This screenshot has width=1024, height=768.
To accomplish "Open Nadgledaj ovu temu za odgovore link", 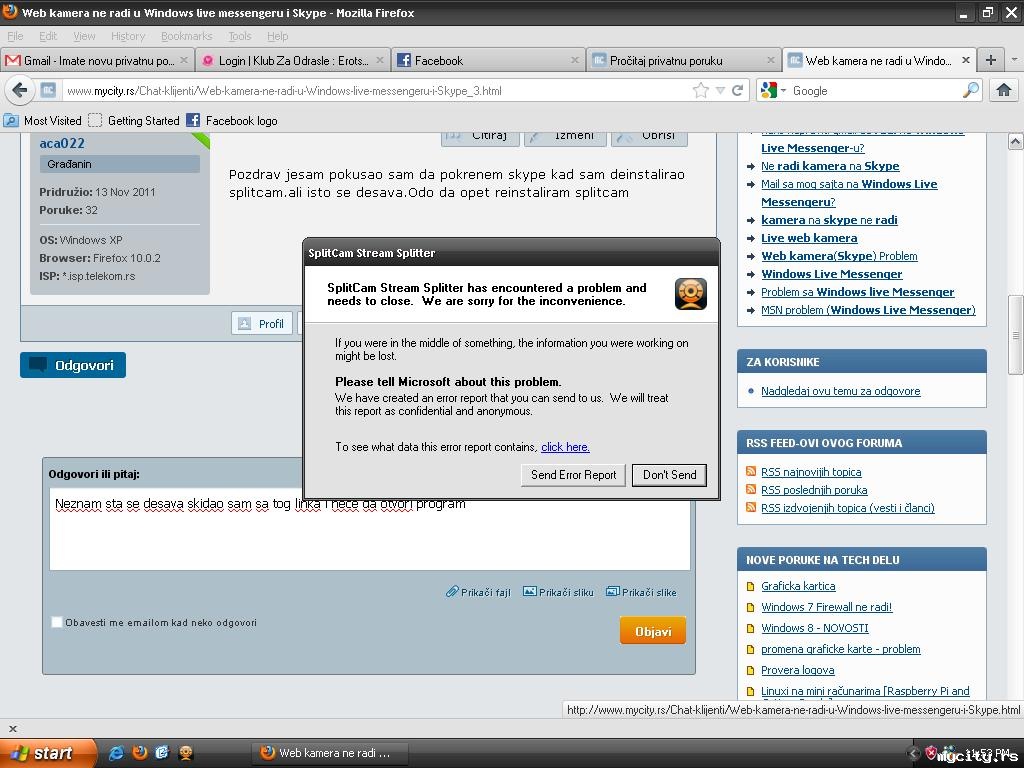I will (x=840, y=391).
